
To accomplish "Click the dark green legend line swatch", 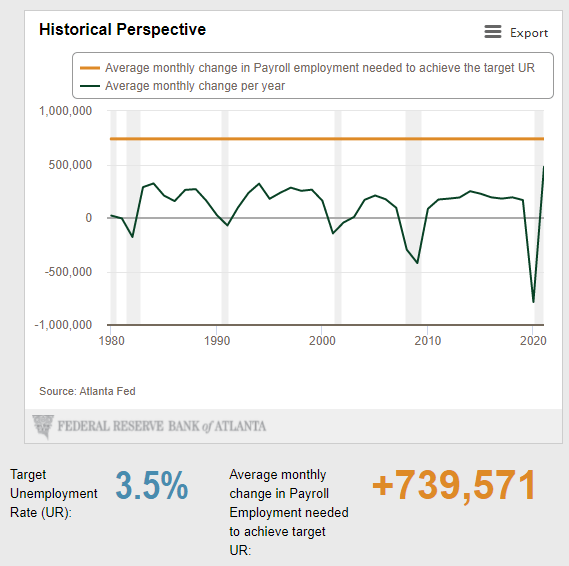I will 90,86.
